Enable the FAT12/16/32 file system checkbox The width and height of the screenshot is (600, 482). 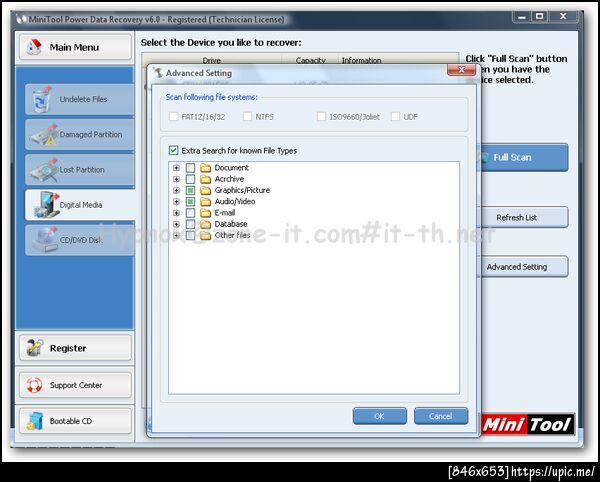tap(173, 116)
